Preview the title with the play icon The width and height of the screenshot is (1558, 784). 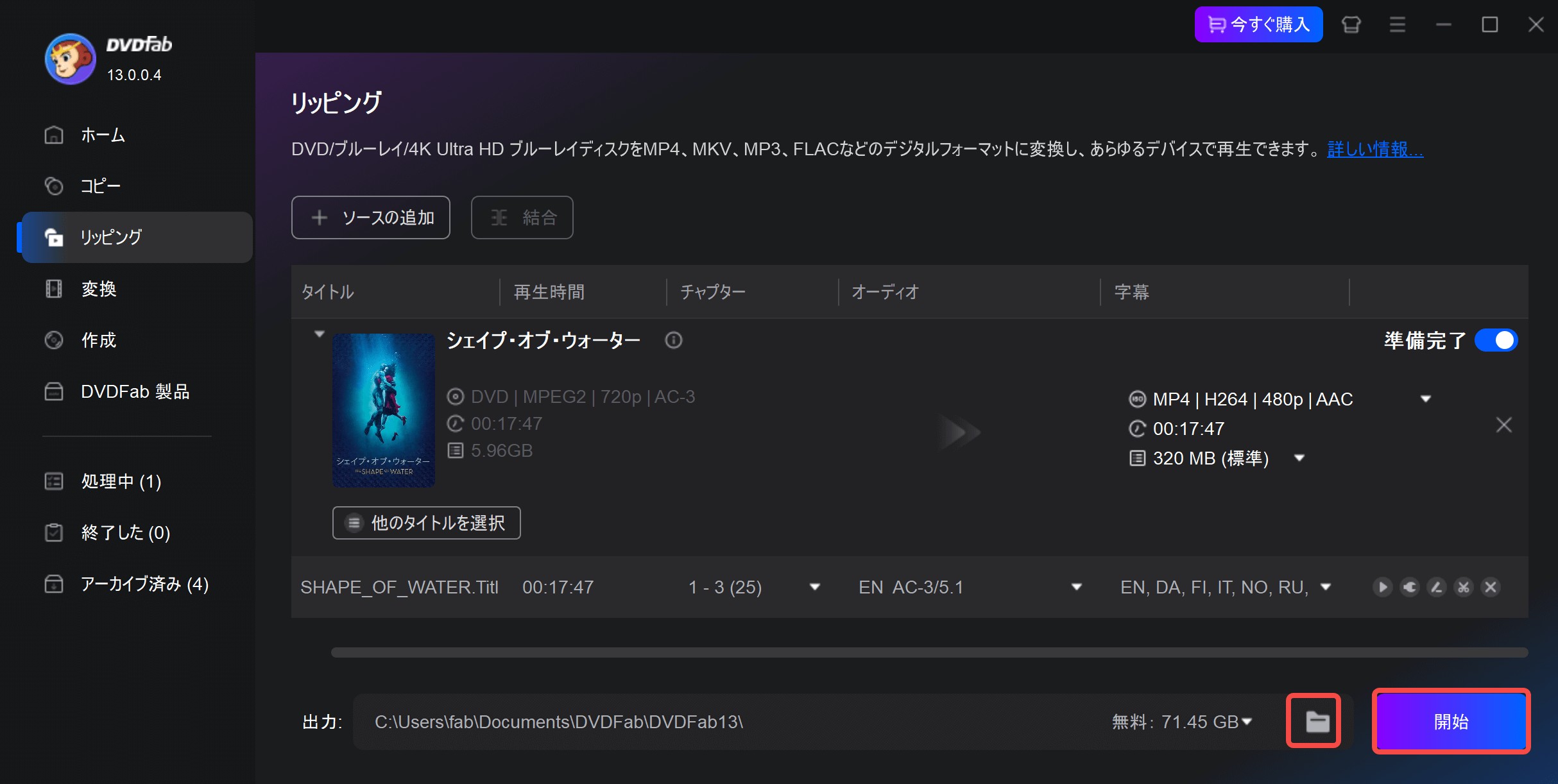[x=1382, y=587]
